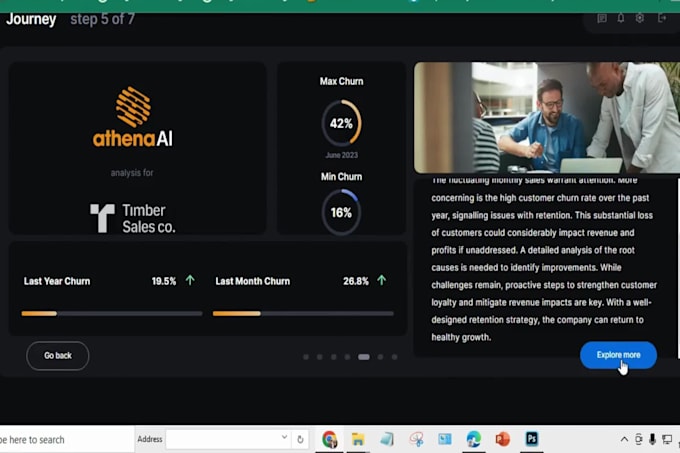Click the 'healthy growth.' text line
Image resolution: width=680 pixels, height=453 pixels.
461,337
